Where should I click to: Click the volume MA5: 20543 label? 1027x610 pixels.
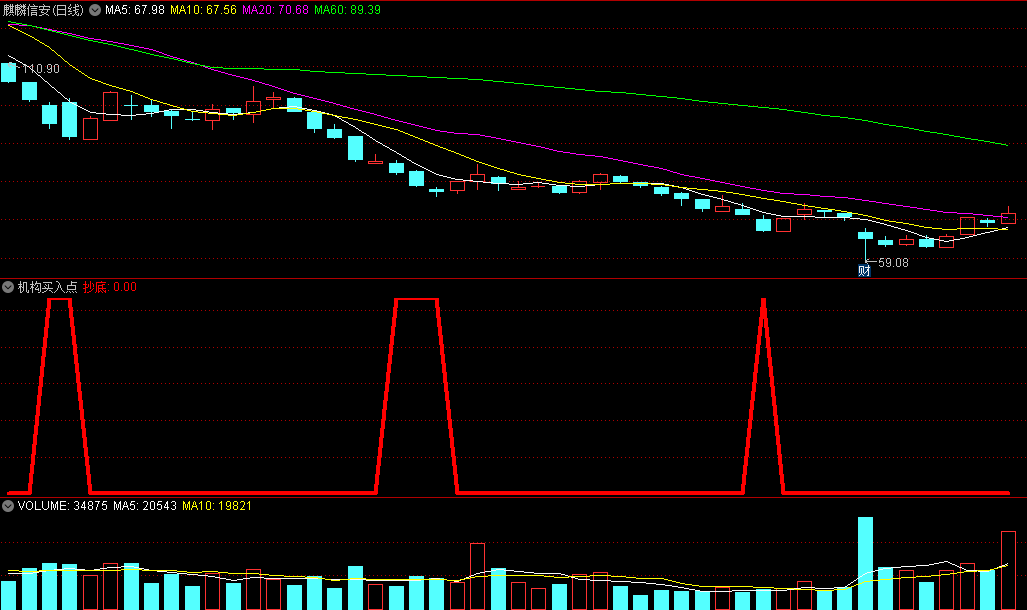point(145,506)
